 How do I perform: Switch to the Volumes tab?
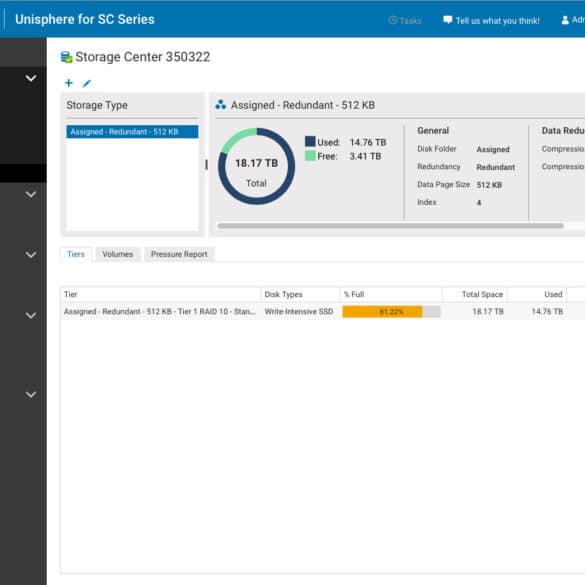(118, 254)
